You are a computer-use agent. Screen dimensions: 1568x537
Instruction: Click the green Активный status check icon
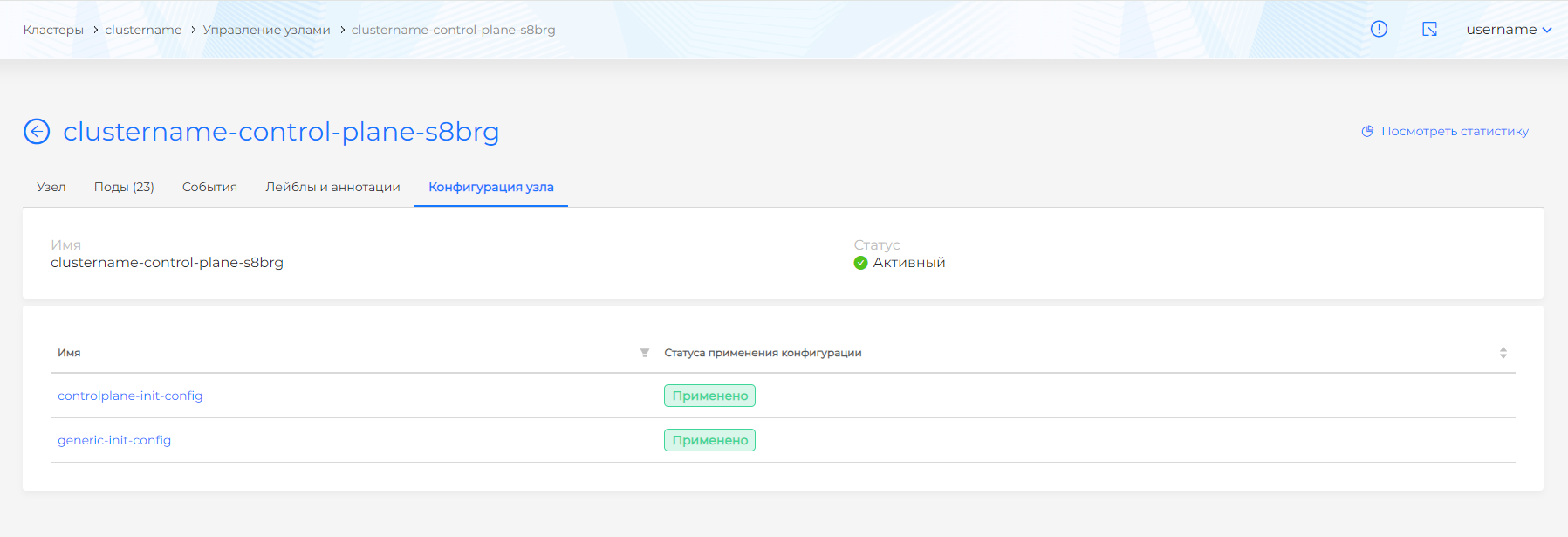pyautogui.click(x=860, y=263)
